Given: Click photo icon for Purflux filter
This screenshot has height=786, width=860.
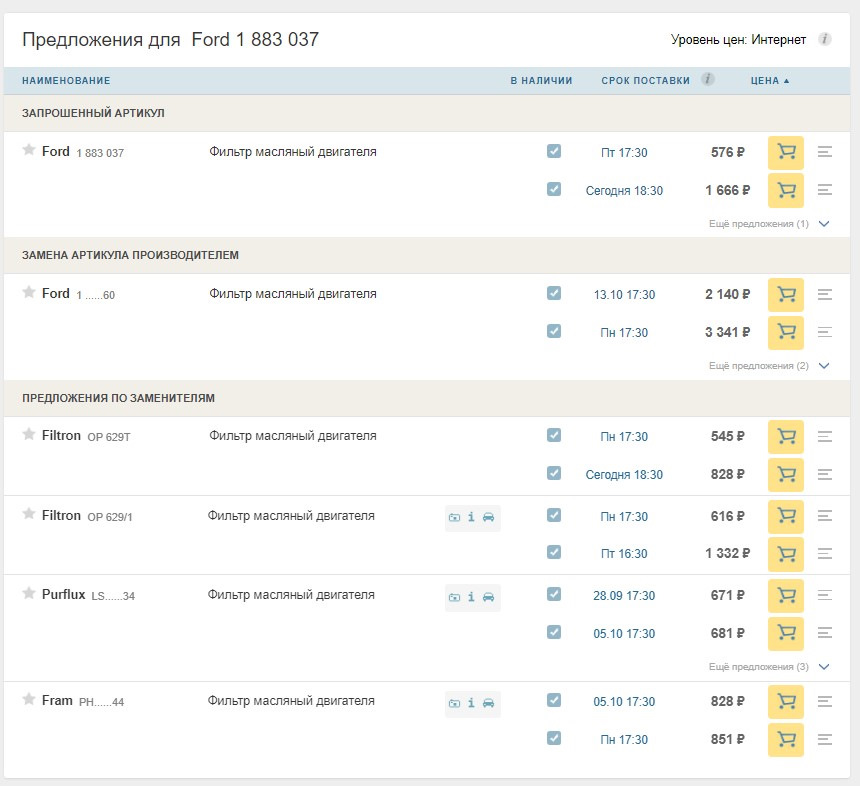Looking at the screenshot, I should click(x=454, y=597).
